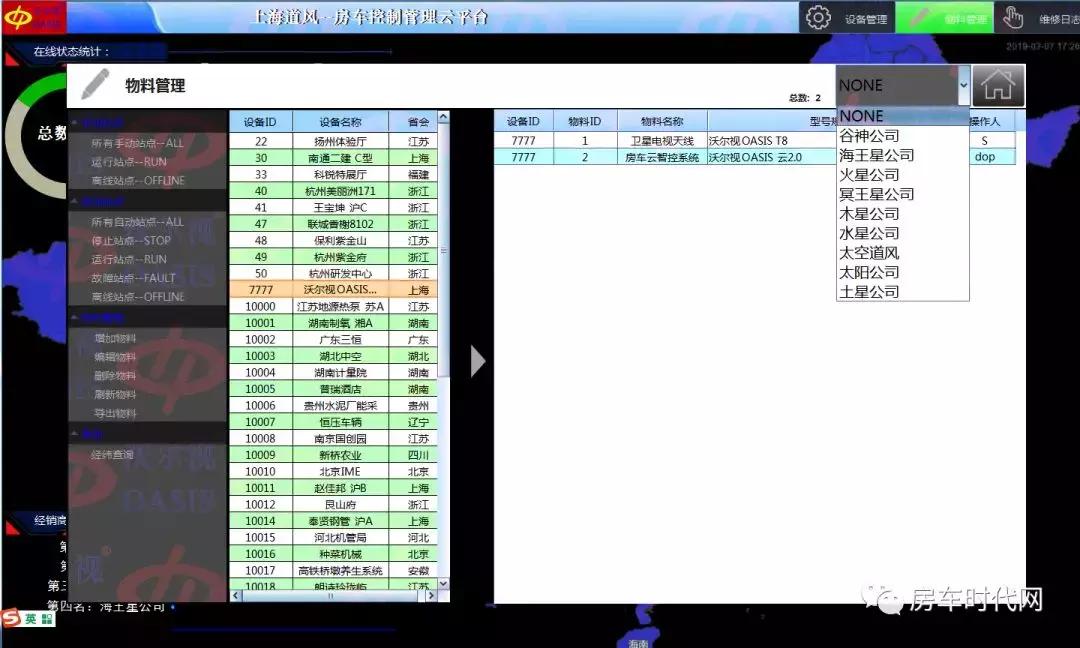Select material row 房车云智控系统
The image size is (1080, 648).
754,157
